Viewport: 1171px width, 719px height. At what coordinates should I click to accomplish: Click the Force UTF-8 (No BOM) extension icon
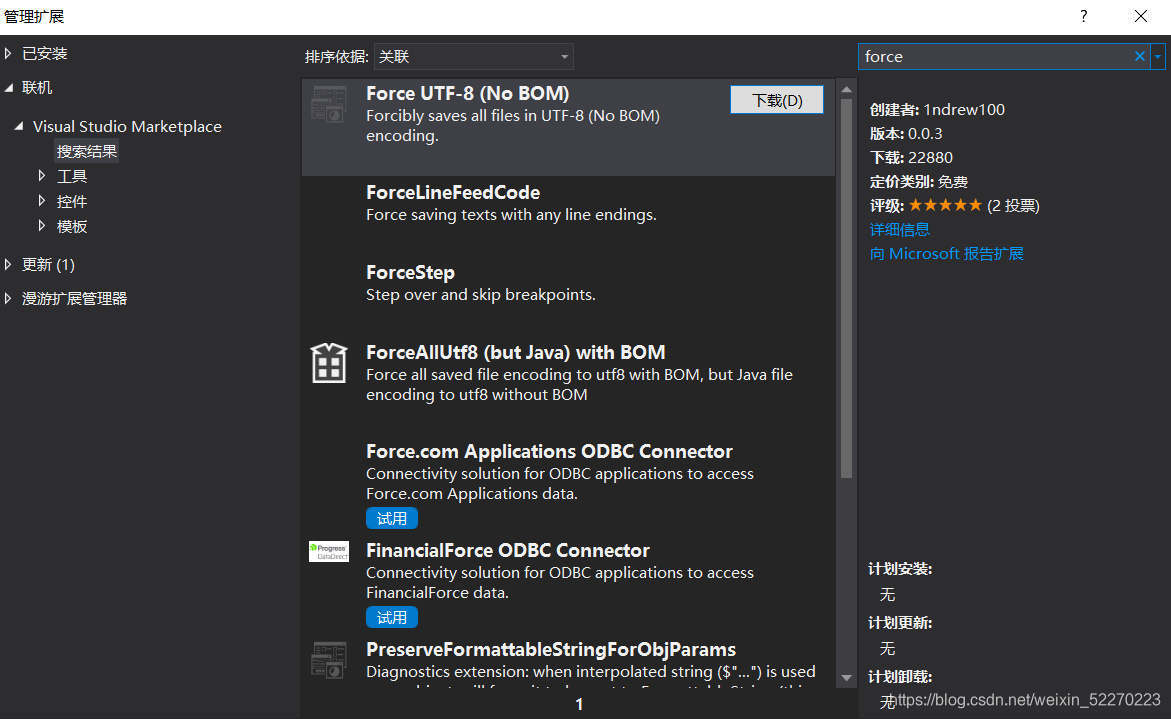[x=329, y=105]
